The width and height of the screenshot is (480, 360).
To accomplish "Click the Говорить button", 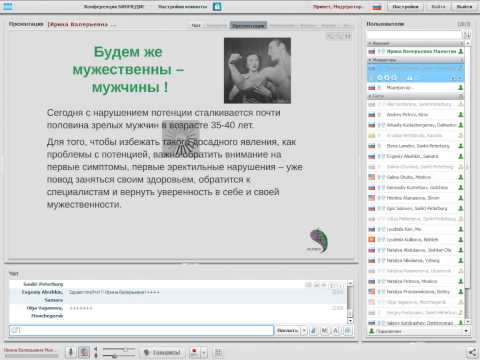I will click(x=162, y=352).
